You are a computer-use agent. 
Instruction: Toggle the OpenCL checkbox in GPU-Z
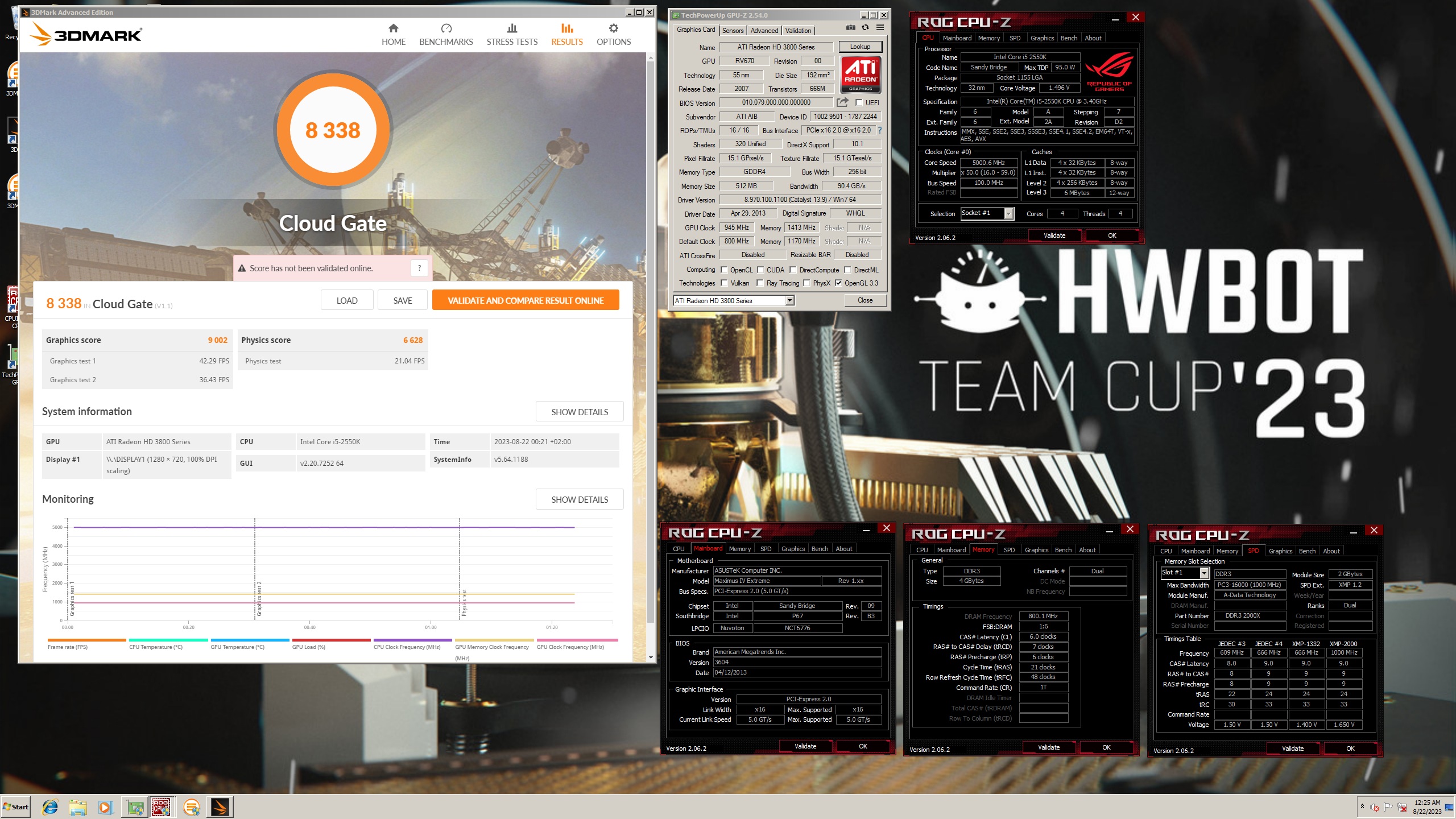pyautogui.click(x=724, y=270)
